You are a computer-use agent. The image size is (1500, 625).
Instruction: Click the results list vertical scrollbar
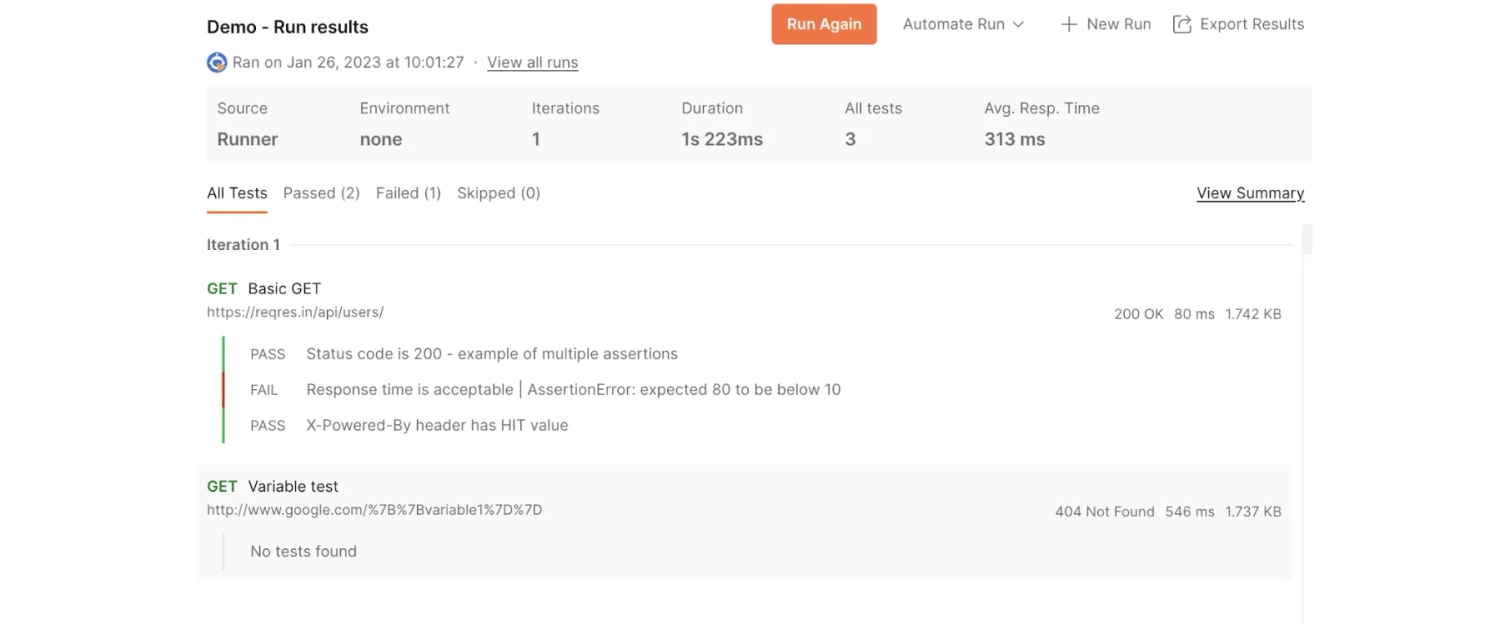click(1306, 240)
